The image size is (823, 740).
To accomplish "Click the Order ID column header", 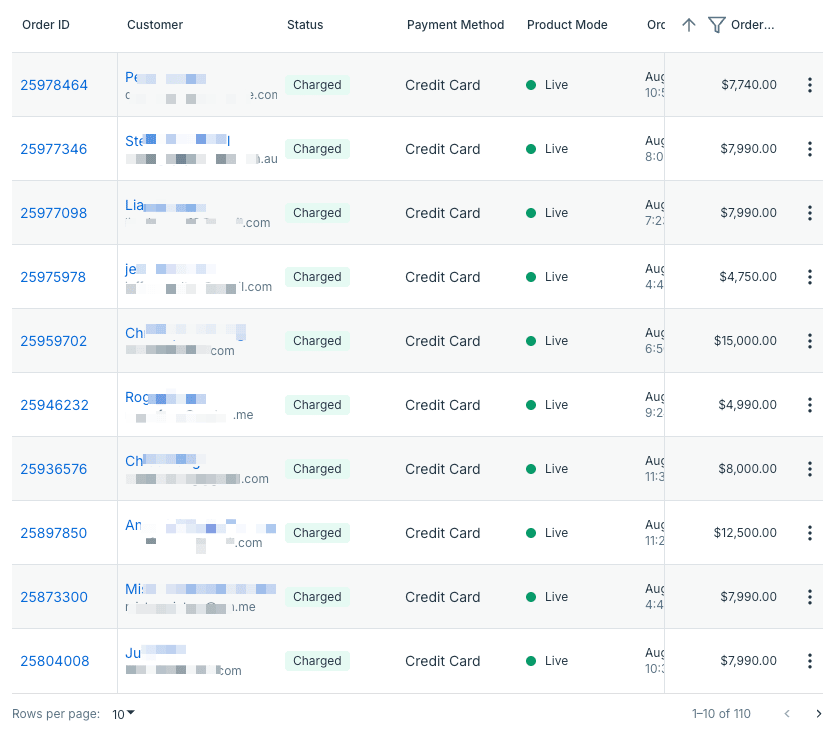I will [x=46, y=25].
